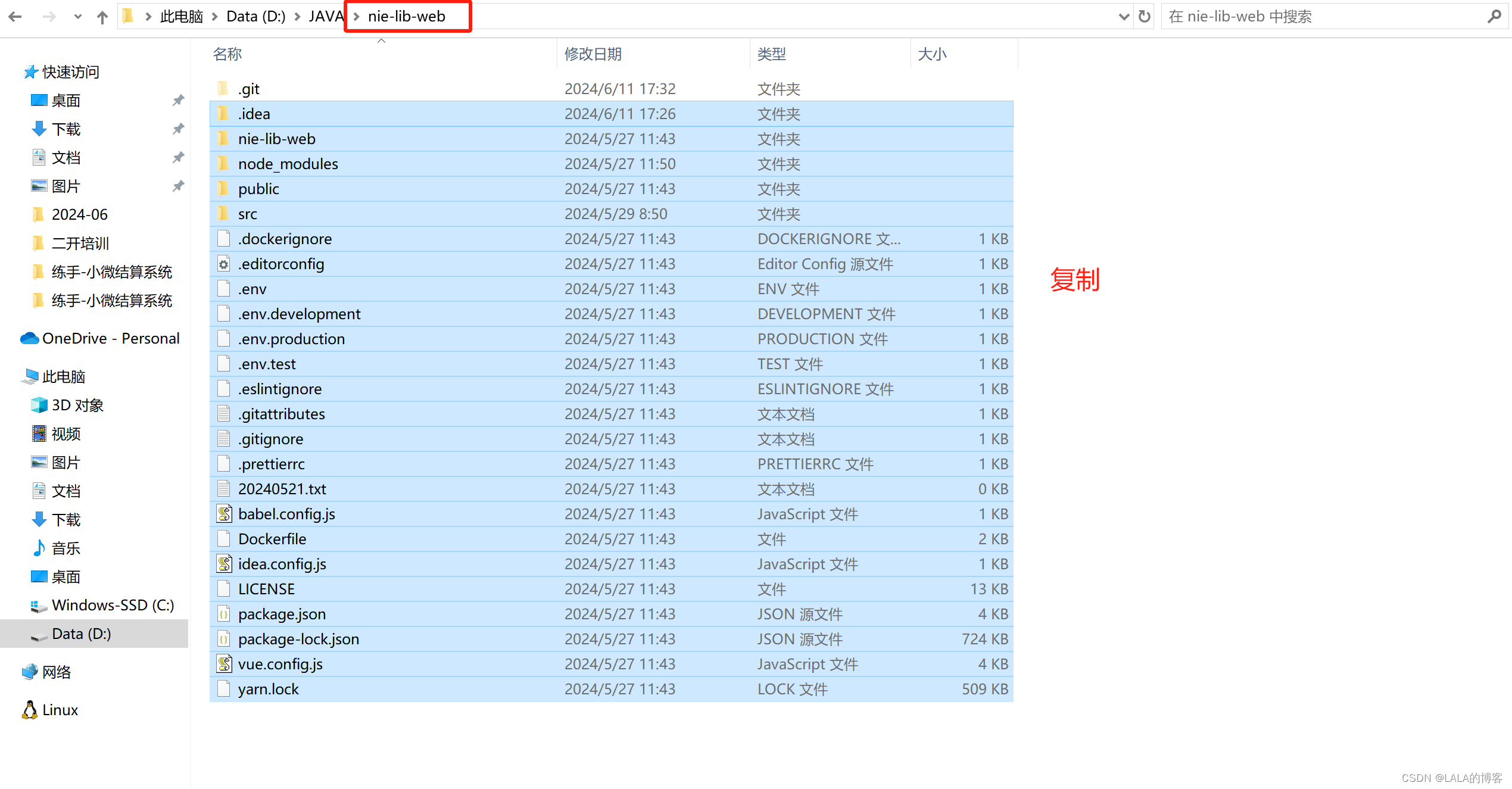Click the chevron after Data (D:) breadcrumb
The image size is (1512, 789).
pos(297,17)
